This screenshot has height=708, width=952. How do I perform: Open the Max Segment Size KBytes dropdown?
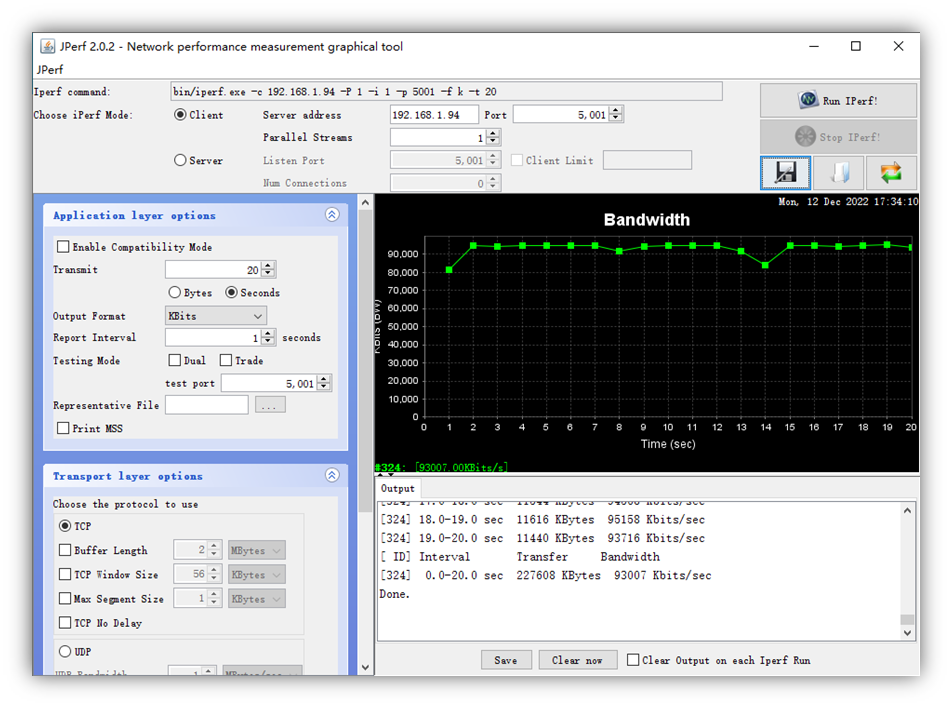tap(256, 599)
